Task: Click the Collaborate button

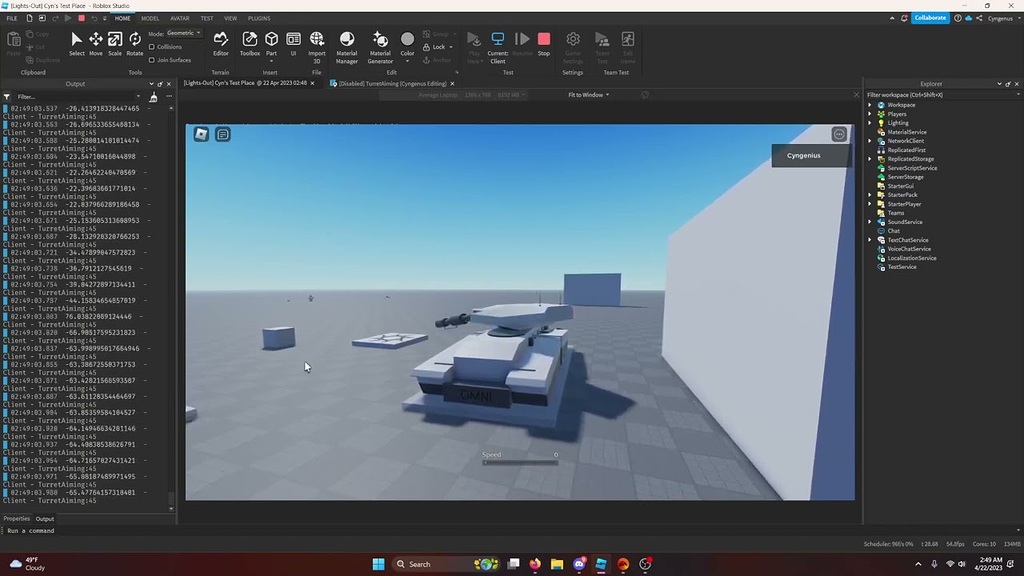Action: (x=929, y=17)
